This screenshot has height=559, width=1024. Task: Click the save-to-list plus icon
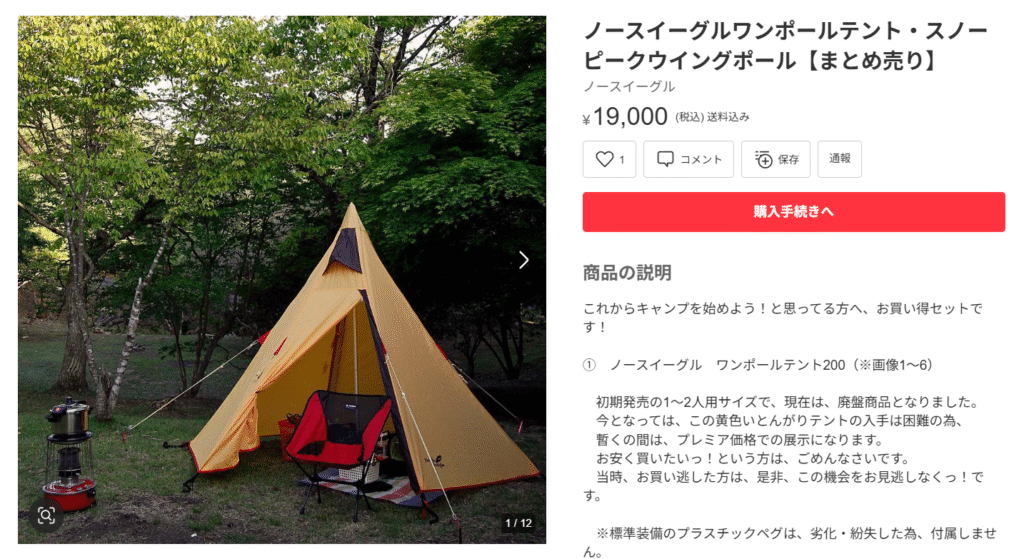[763, 159]
